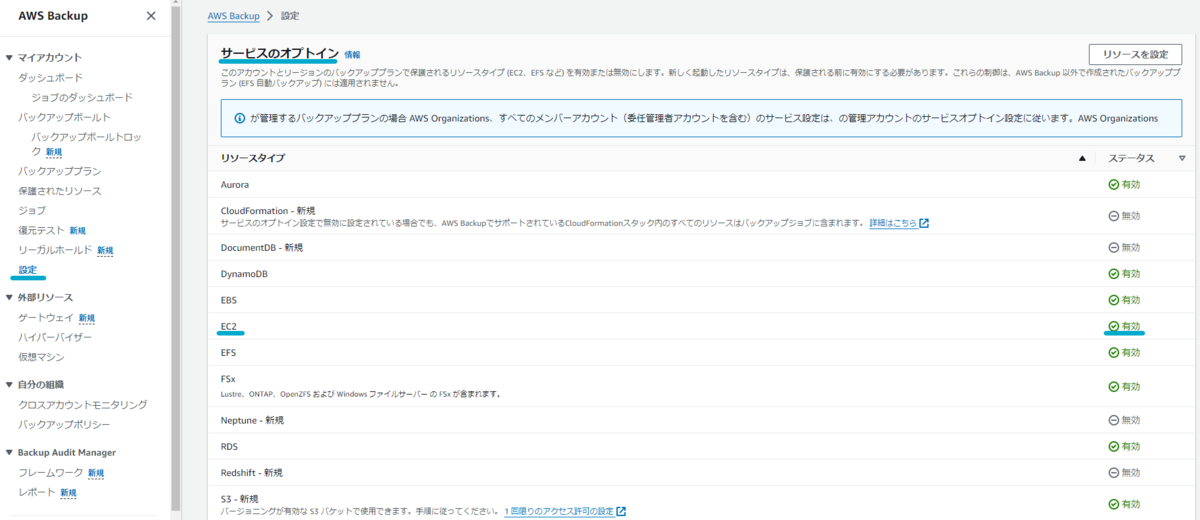This screenshot has height=520, width=1200.
Task: Open バックアッププラン page
Action: click(x=60, y=171)
